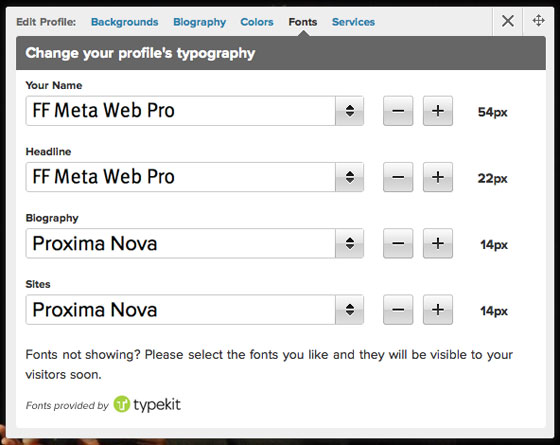Close the Edit Profile panel
This screenshot has width=560, height=445.
pyautogui.click(x=508, y=21)
